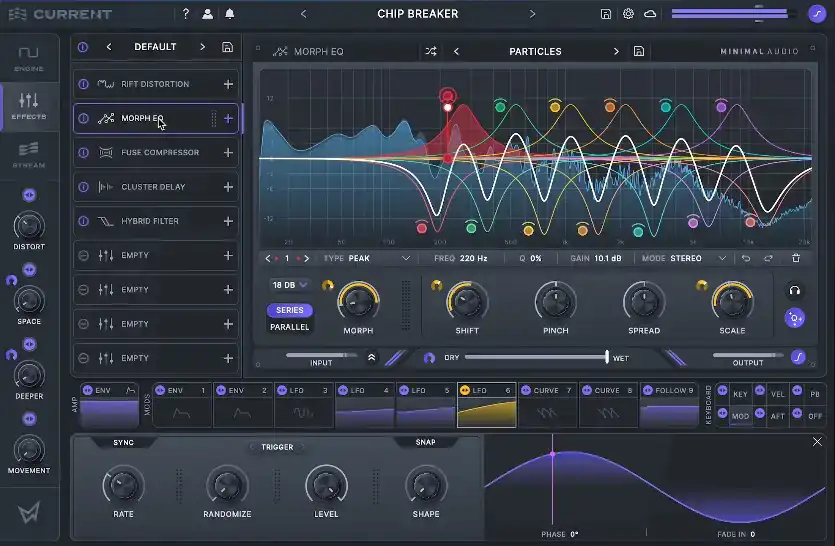Viewport: 835px width, 546px height.
Task: Delete the selected EQ band with trash icon
Action: click(796, 258)
